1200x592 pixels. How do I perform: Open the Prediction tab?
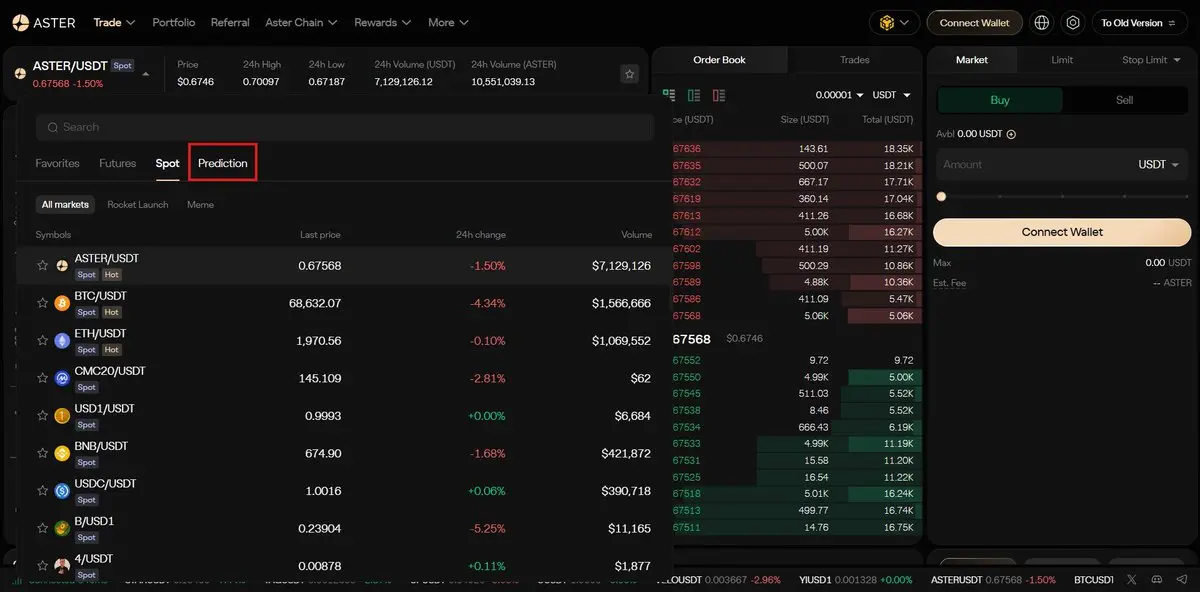click(x=223, y=163)
